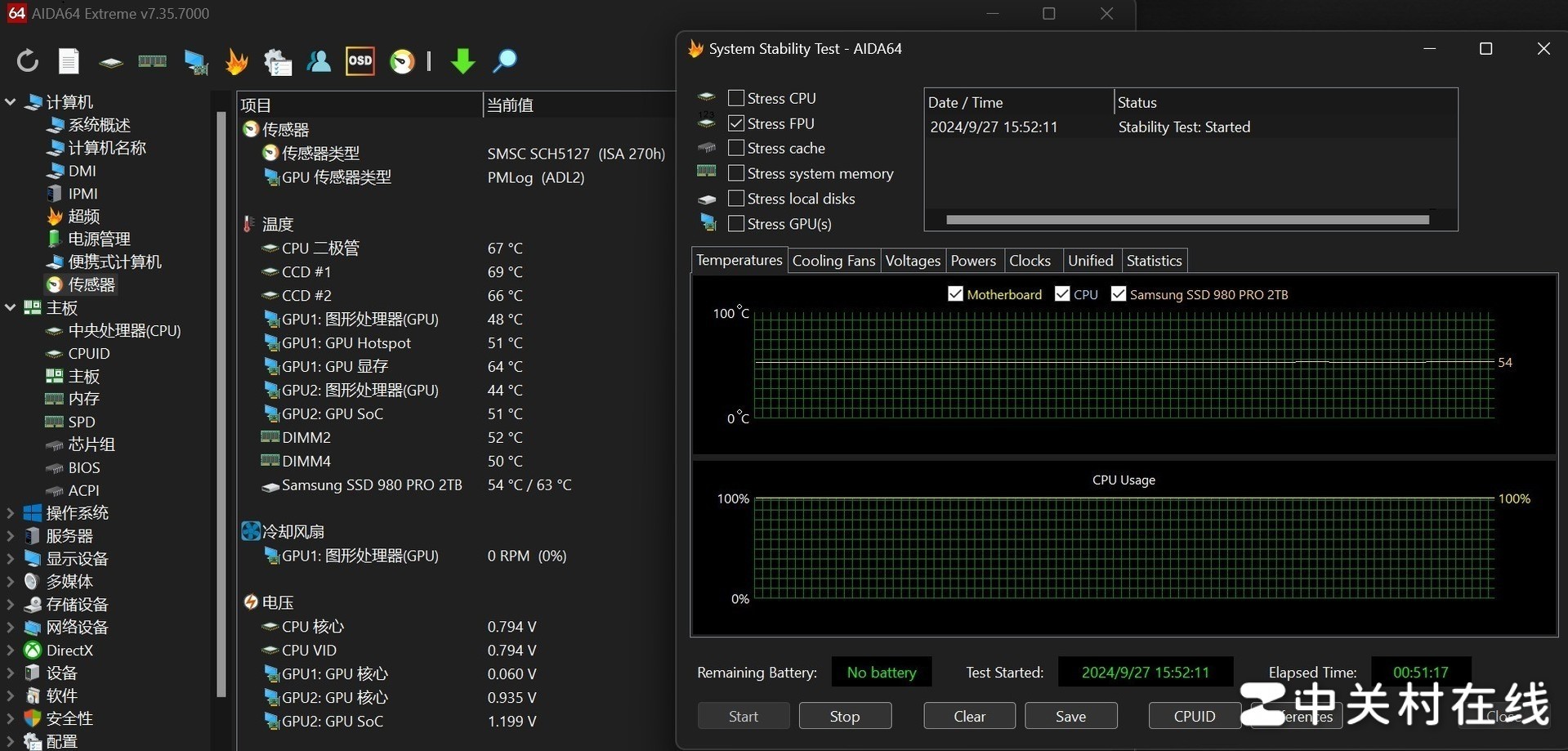
Task: Enable the Stress GPU(s) checkbox
Action: point(736,224)
